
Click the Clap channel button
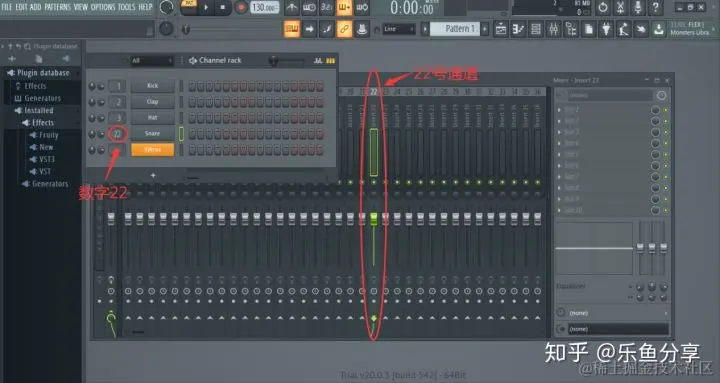coord(153,101)
